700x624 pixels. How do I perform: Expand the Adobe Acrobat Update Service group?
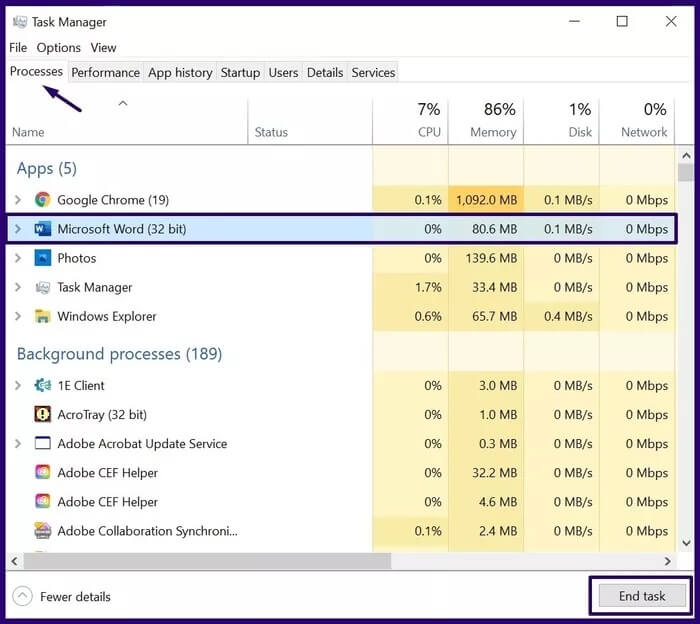pos(18,443)
